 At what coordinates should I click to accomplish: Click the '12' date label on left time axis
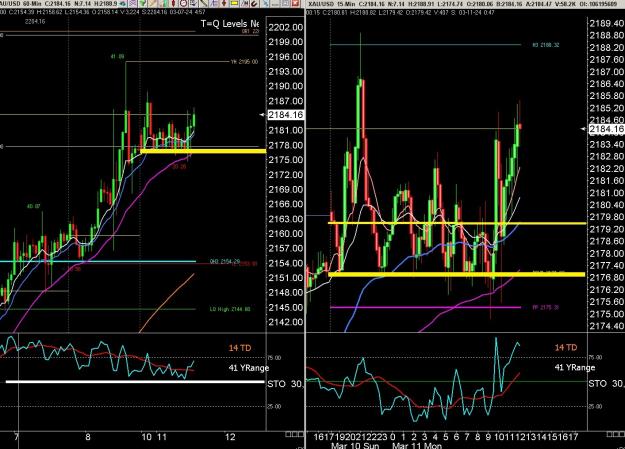(230, 437)
